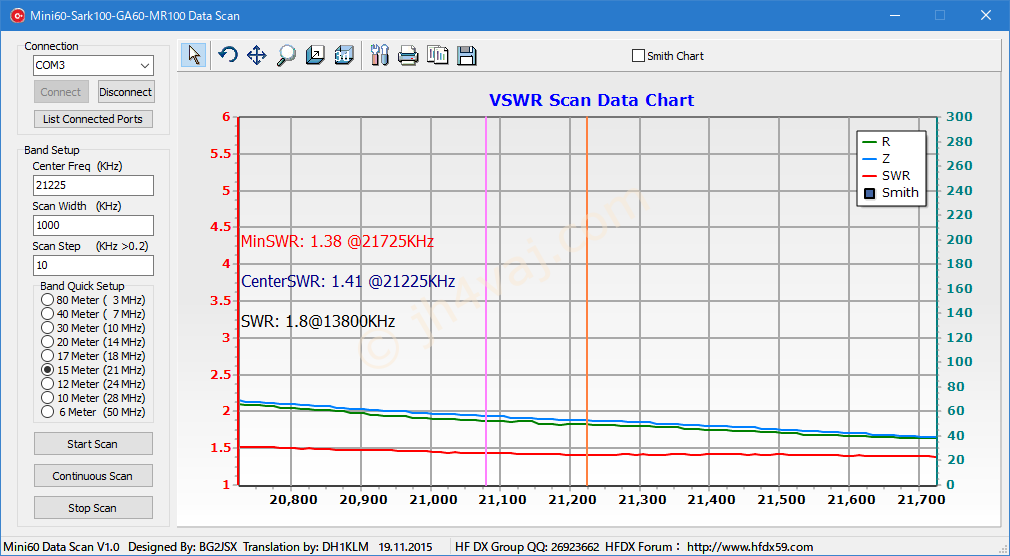Click the R entry in legend
Screen dimensions: 1010x556
click(x=877, y=142)
